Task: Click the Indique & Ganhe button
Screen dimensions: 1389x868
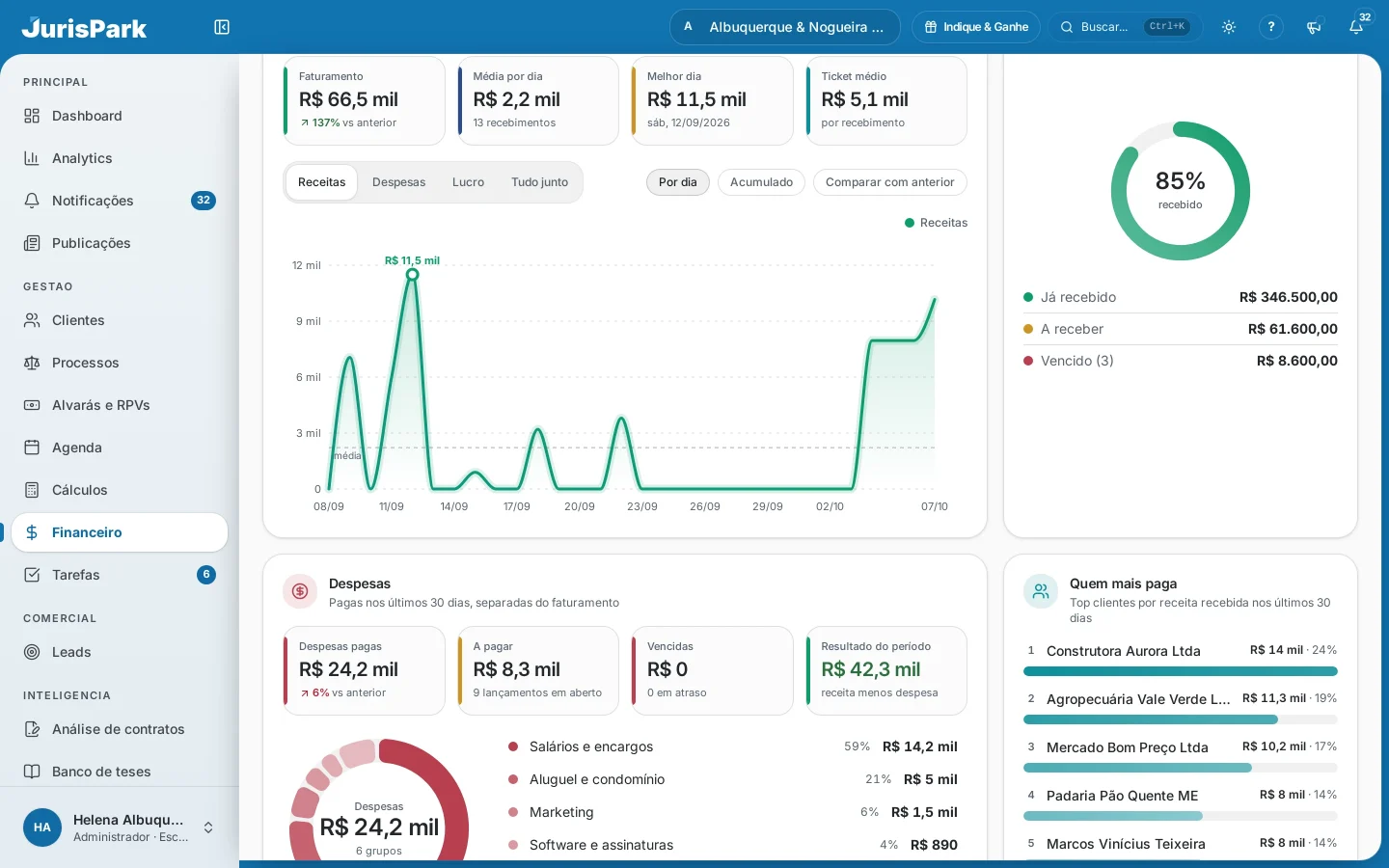Action: 976,27
